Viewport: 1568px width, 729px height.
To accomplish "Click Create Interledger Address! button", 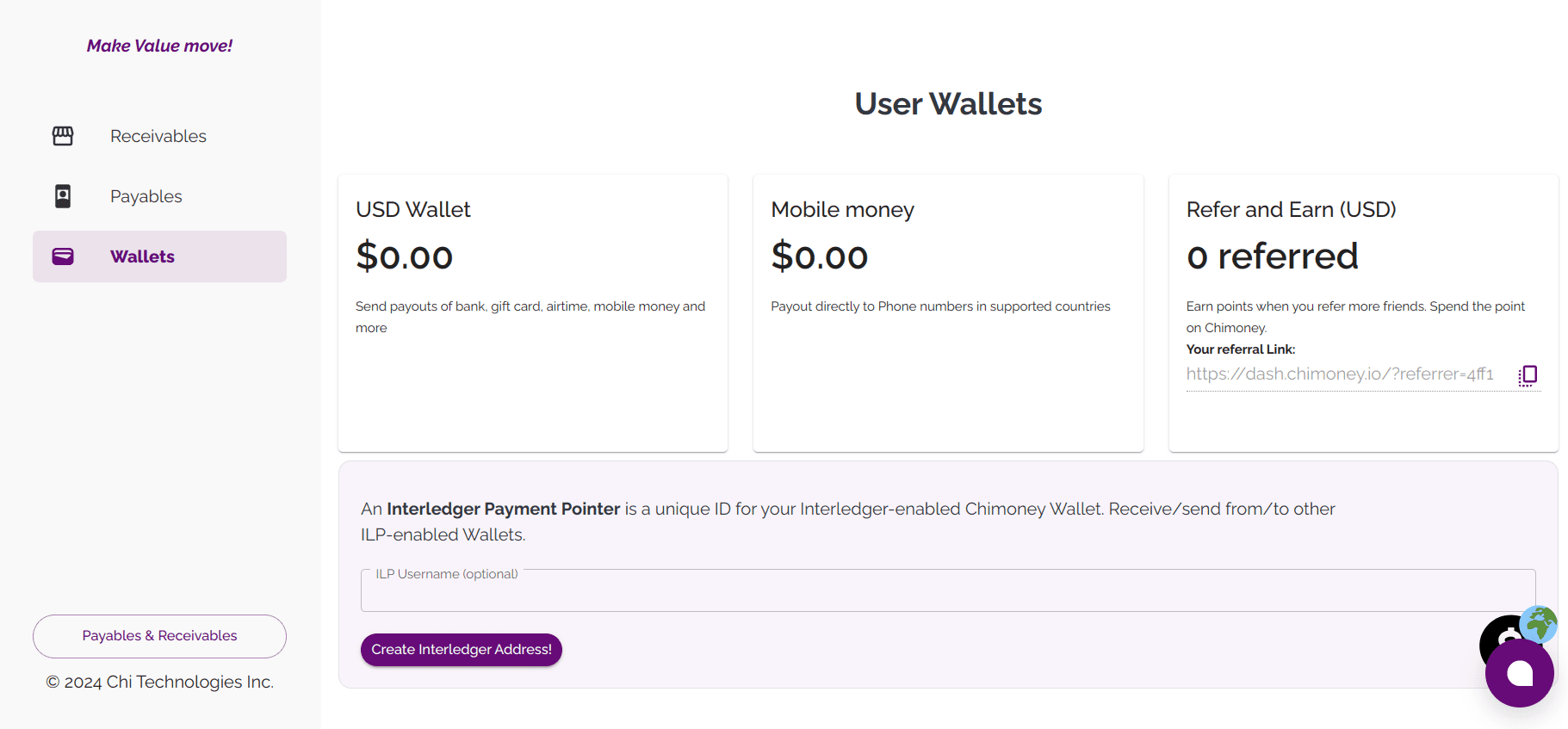I will point(462,650).
